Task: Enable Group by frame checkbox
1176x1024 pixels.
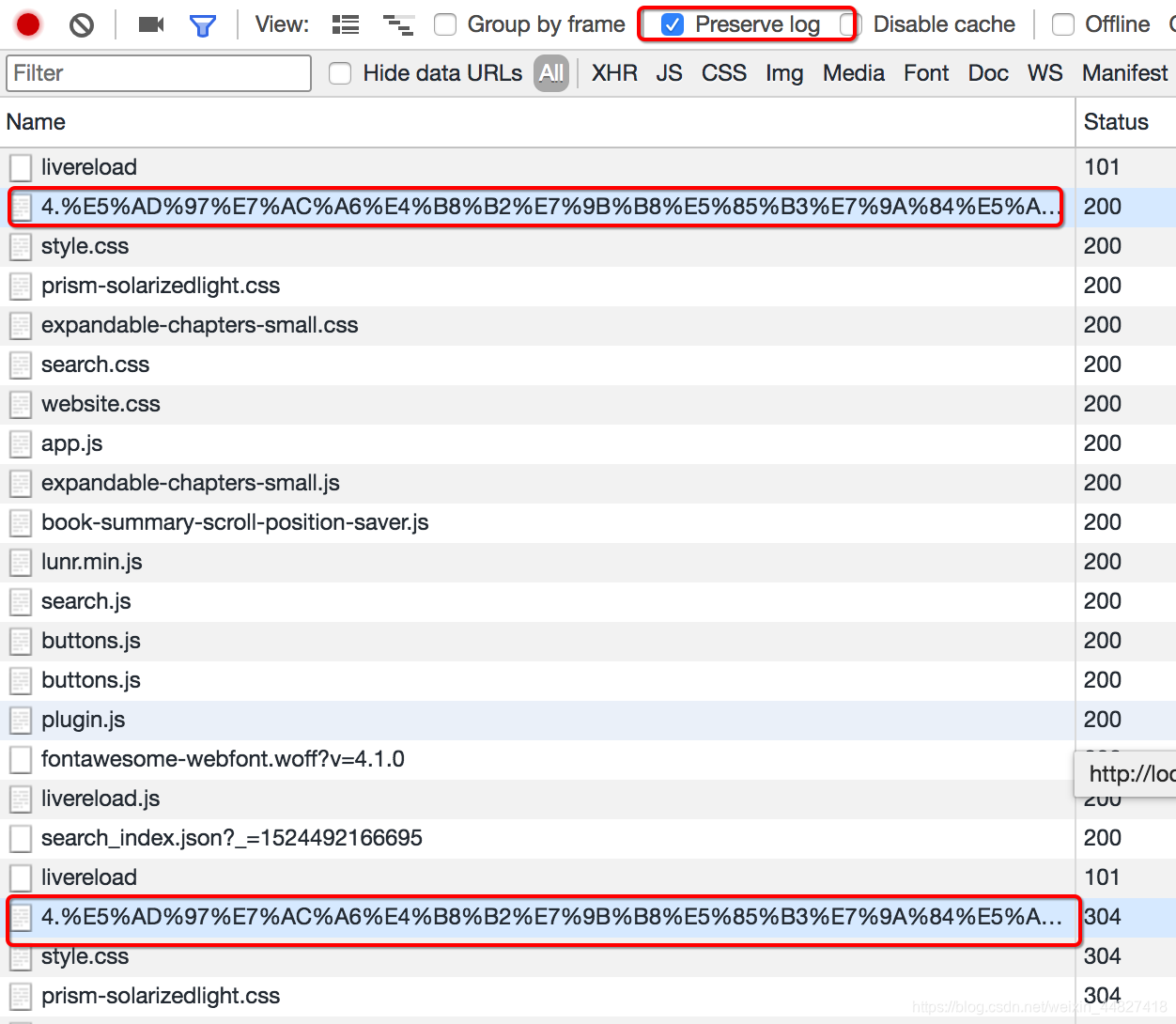Action: 445,24
